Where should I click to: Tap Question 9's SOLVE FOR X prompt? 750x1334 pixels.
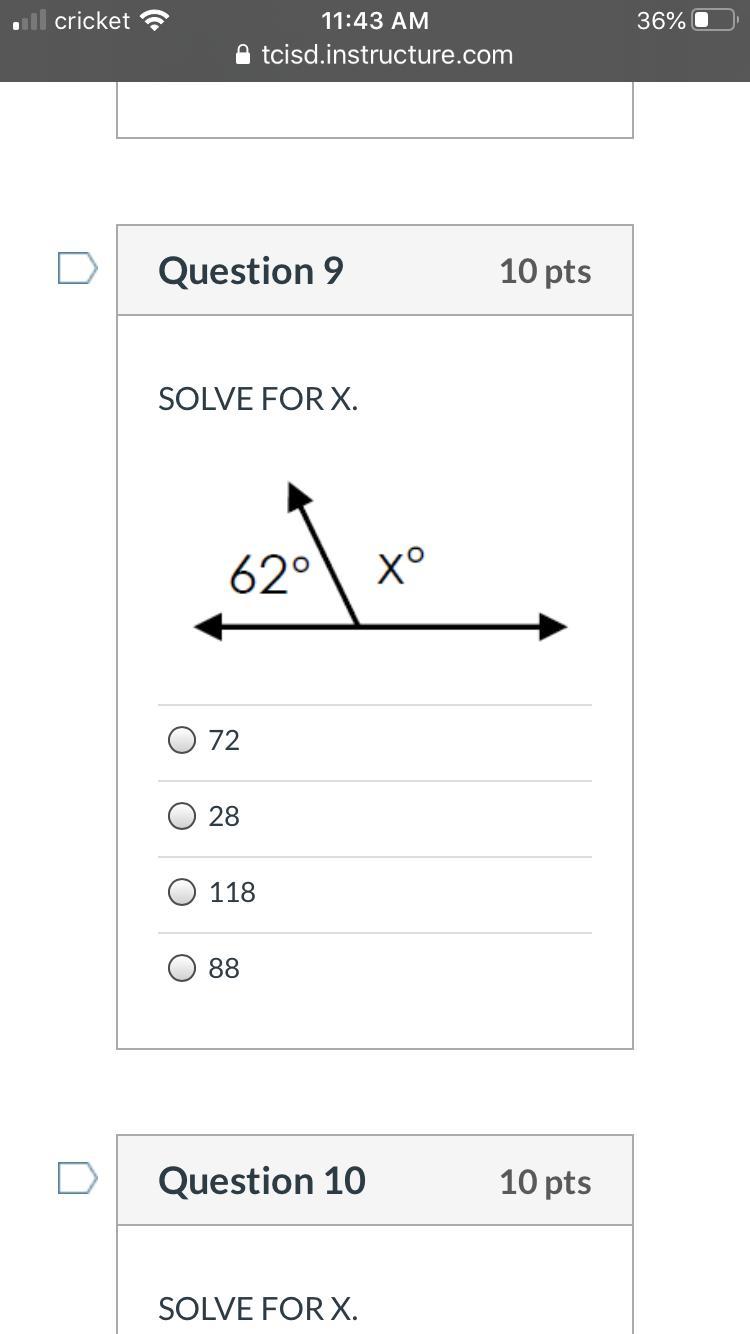(258, 399)
